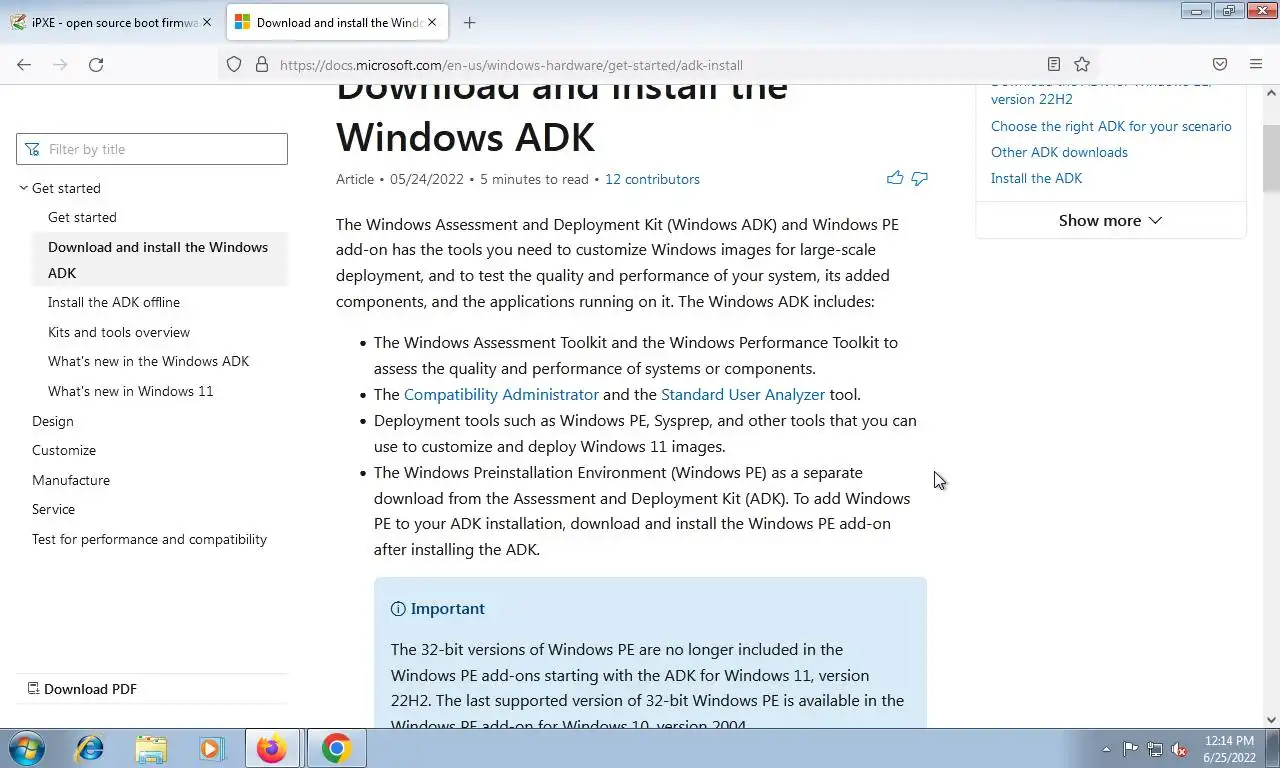Open the 12 contributors link
The width and height of the screenshot is (1280, 768).
pos(652,179)
